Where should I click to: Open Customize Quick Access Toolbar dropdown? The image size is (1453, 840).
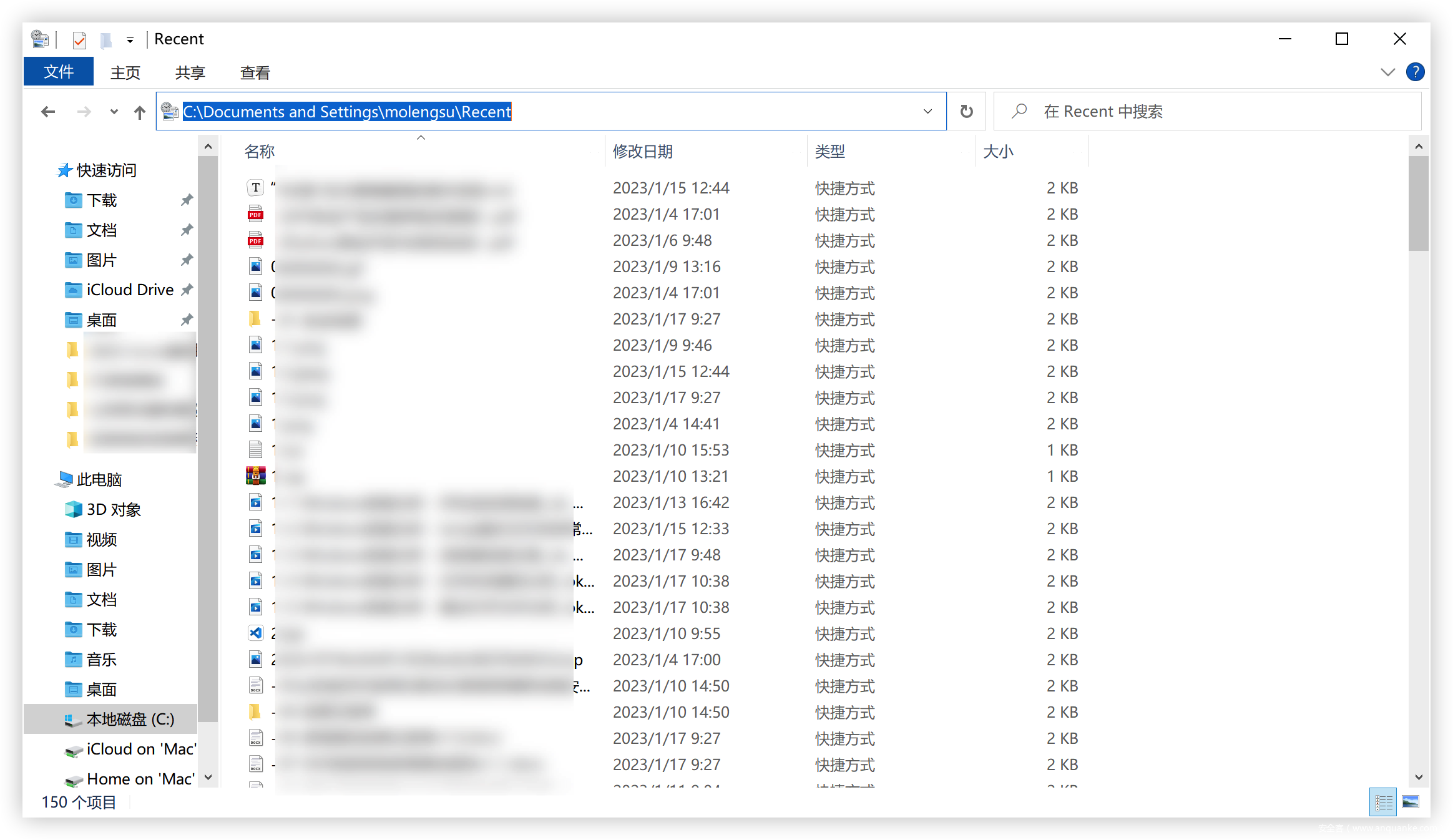(x=130, y=40)
